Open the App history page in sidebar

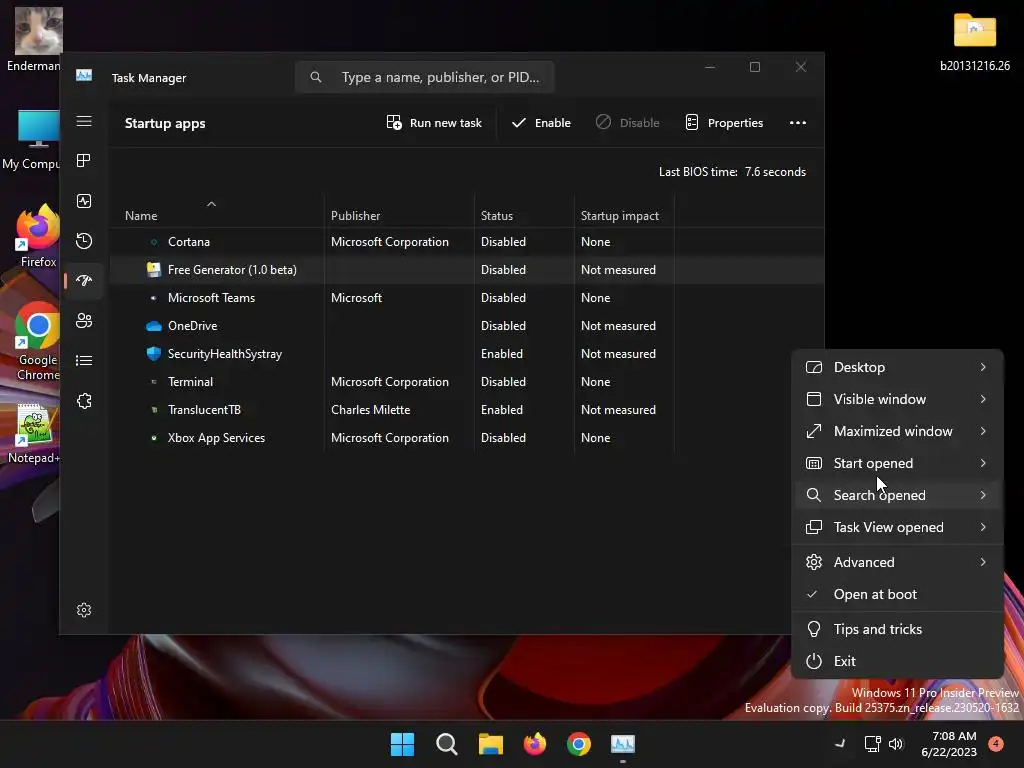(84, 241)
